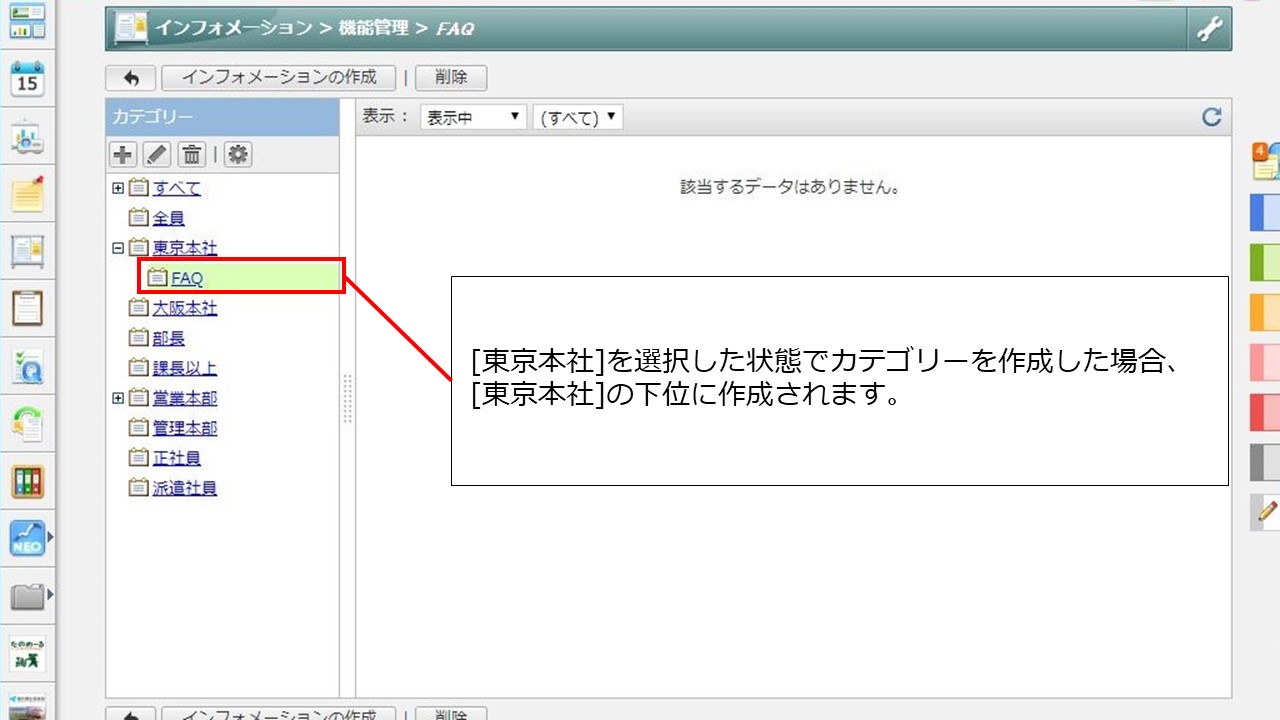Image resolution: width=1280 pixels, height=720 pixels.
Task: Click the top 削除 button
Action: (x=450, y=78)
